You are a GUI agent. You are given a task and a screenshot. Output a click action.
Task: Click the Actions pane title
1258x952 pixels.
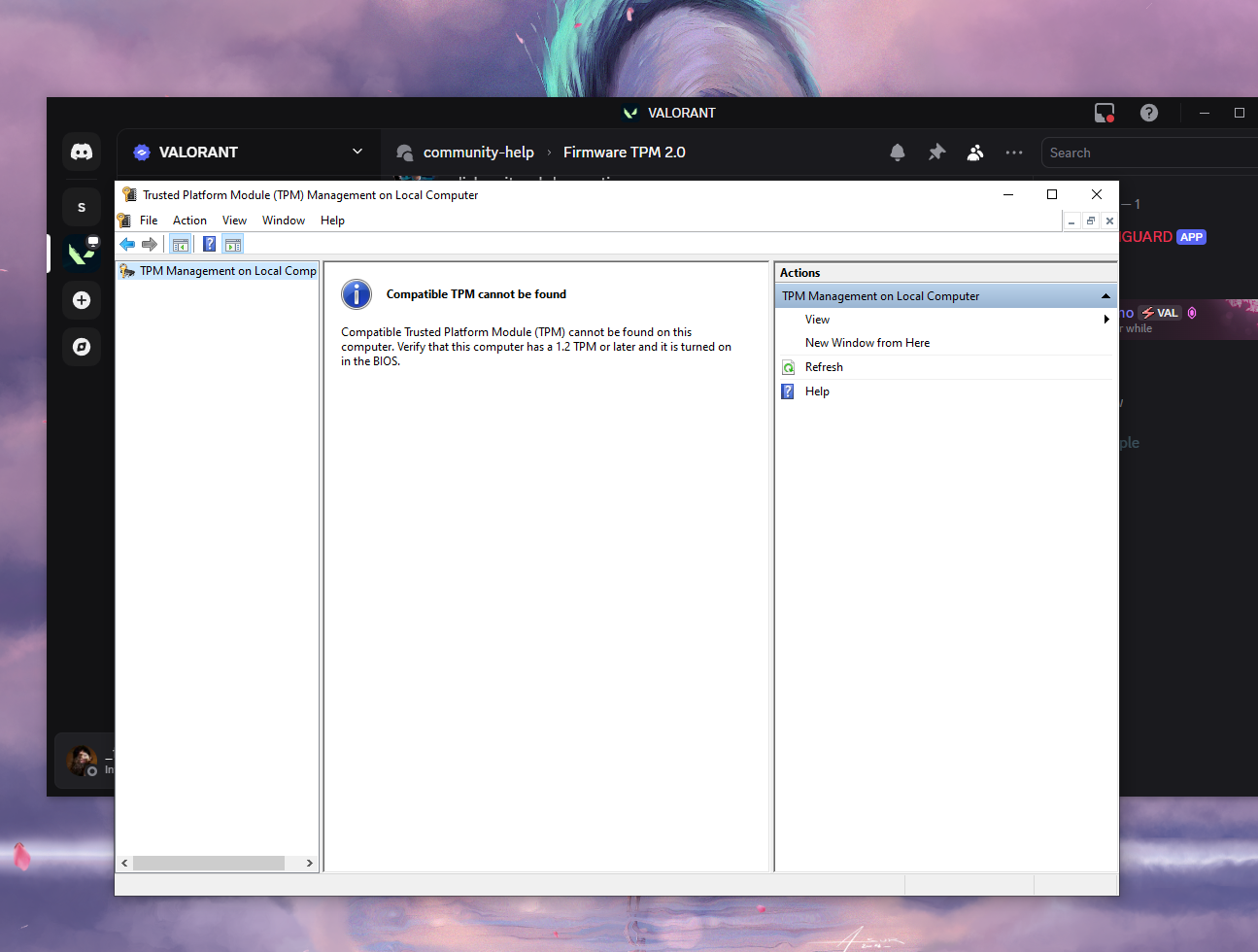[x=799, y=273]
